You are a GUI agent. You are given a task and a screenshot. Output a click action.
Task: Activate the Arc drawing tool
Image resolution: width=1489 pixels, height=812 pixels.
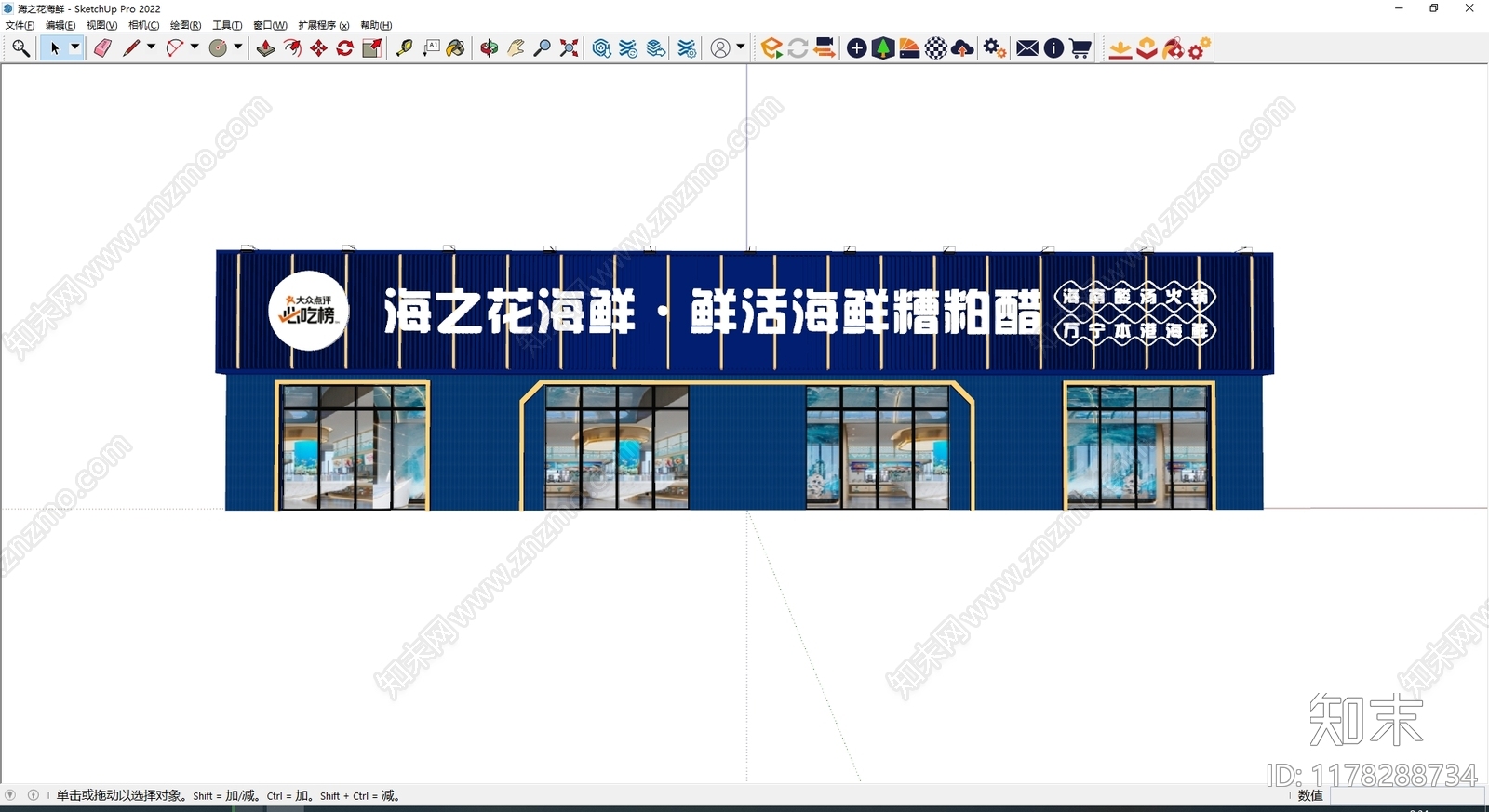pyautogui.click(x=174, y=48)
